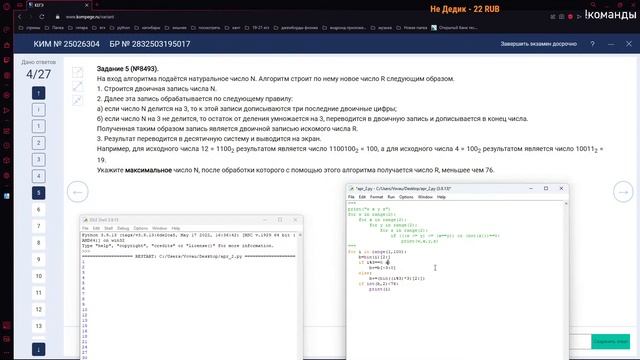Viewport: 640px width, 360px height.
Task: Open the info page 'i' in task list
Action: coord(38,110)
